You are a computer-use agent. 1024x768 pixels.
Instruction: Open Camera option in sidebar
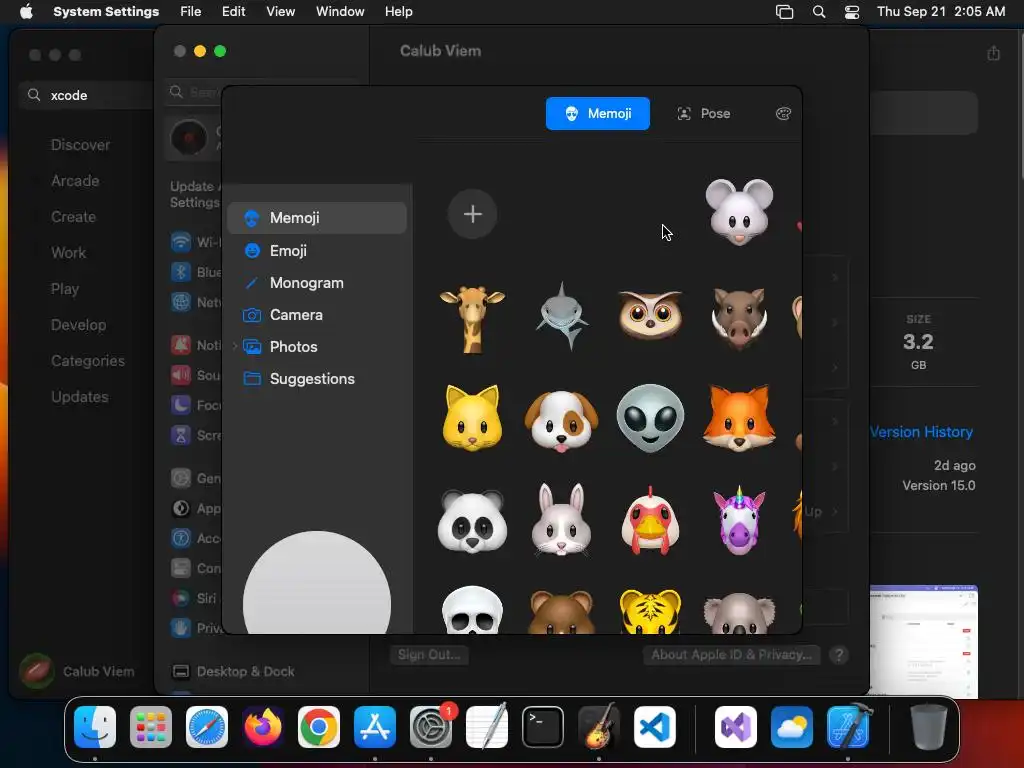click(x=317, y=315)
